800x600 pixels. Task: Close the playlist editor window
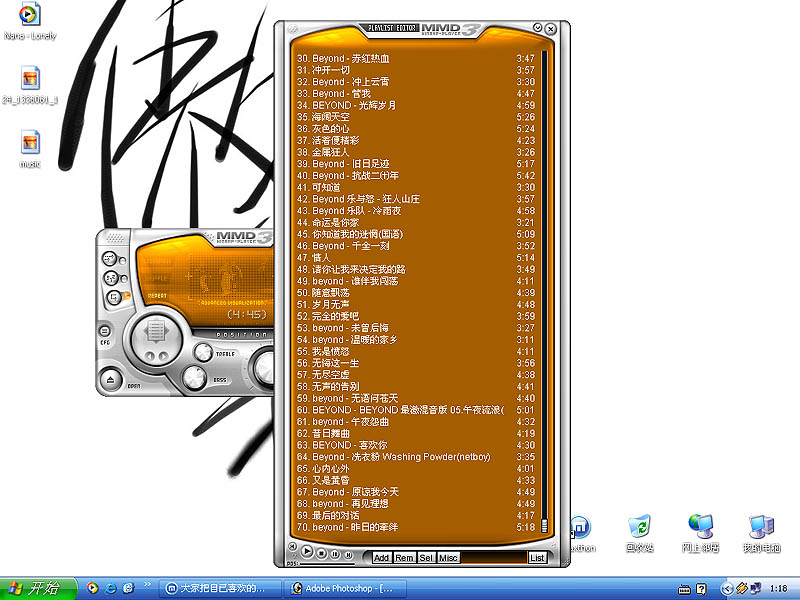pyautogui.click(x=551, y=29)
